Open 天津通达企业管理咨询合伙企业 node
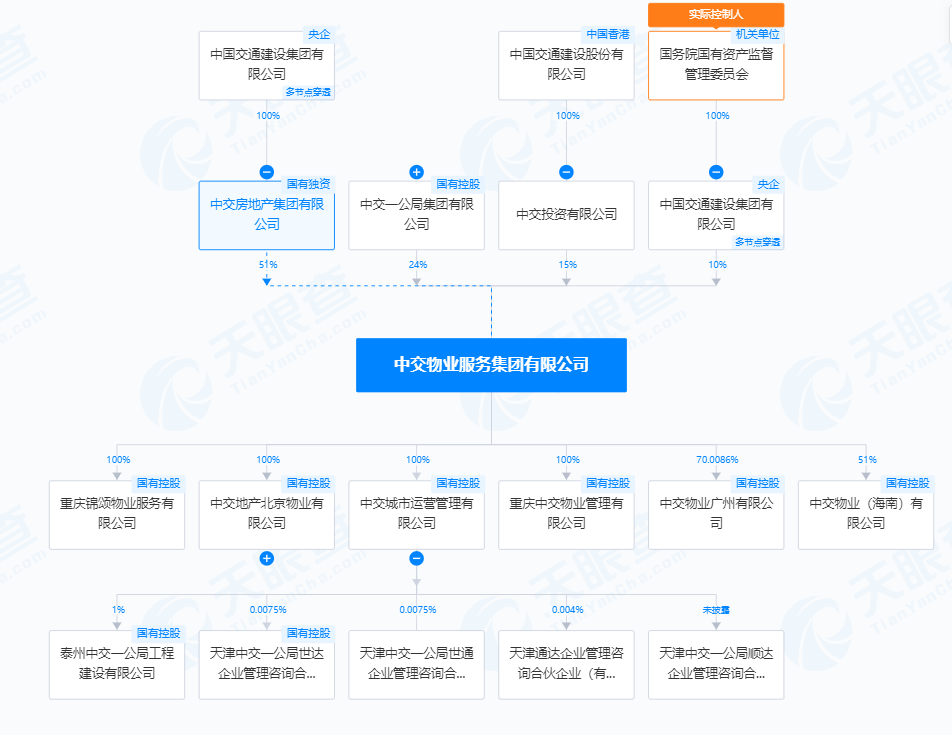Image resolution: width=952 pixels, height=735 pixels. click(566, 665)
